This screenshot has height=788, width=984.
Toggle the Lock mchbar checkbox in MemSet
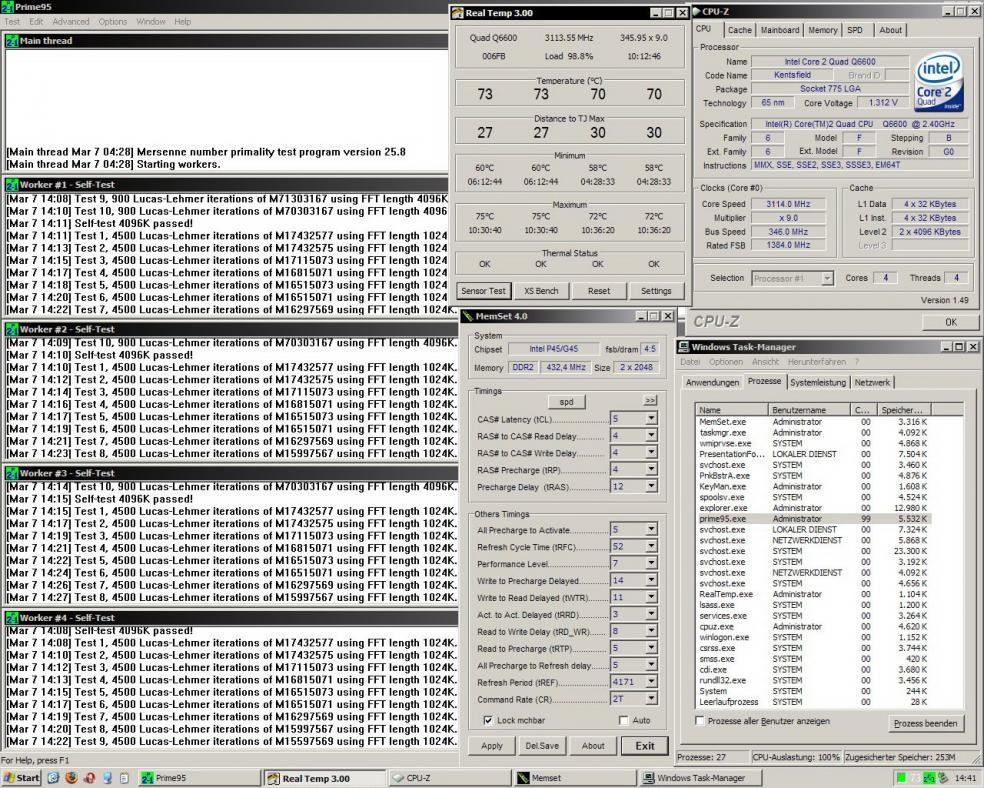coord(488,720)
